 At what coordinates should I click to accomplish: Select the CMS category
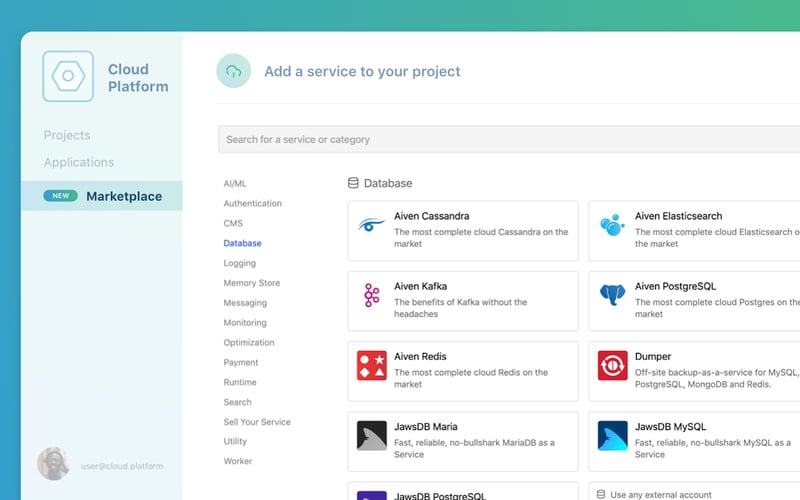point(233,223)
